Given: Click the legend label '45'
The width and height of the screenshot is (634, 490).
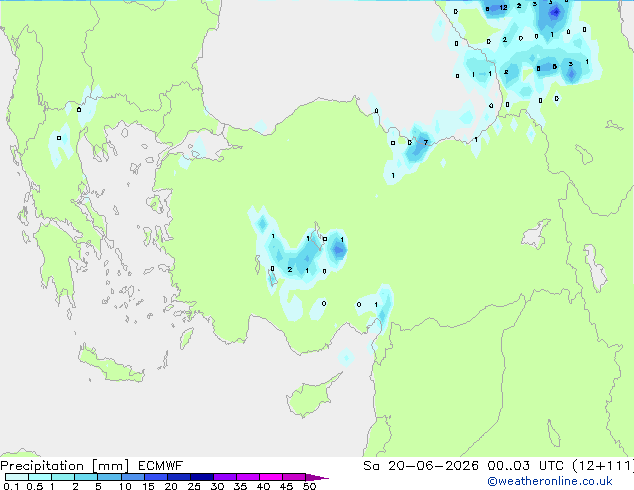Looking at the screenshot, I should pos(286,486).
